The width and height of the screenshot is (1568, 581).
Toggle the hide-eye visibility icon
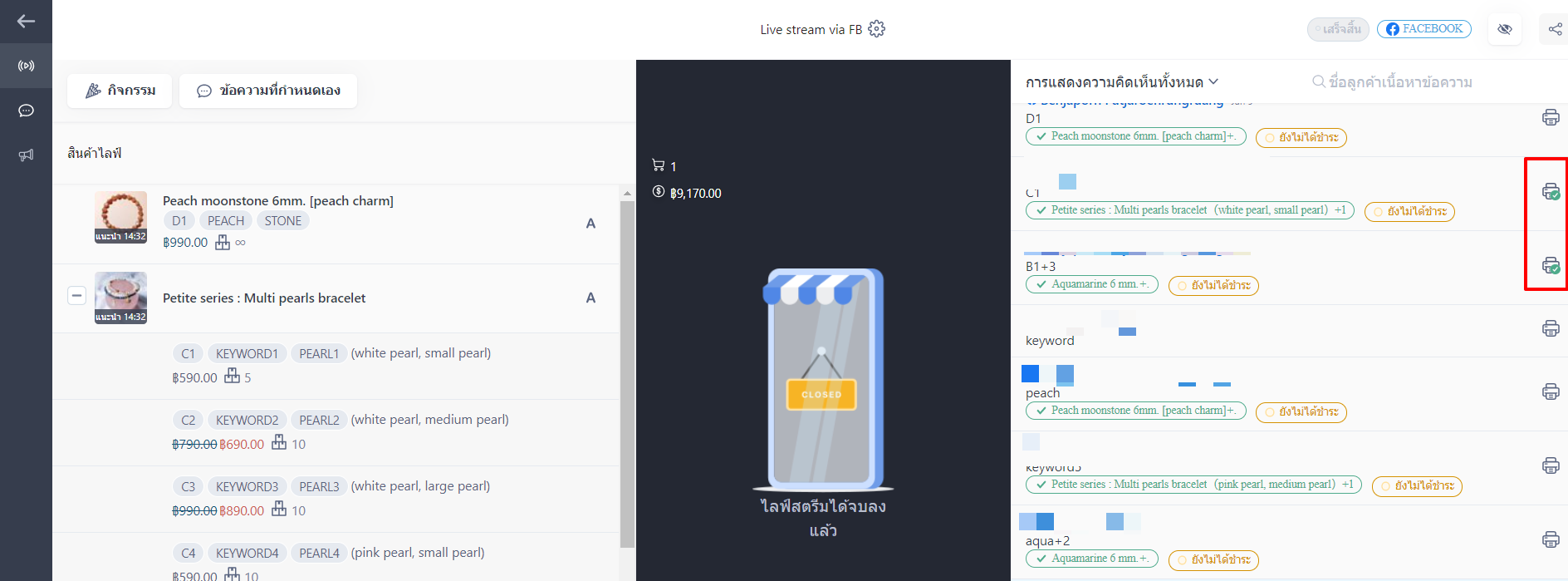click(1505, 29)
